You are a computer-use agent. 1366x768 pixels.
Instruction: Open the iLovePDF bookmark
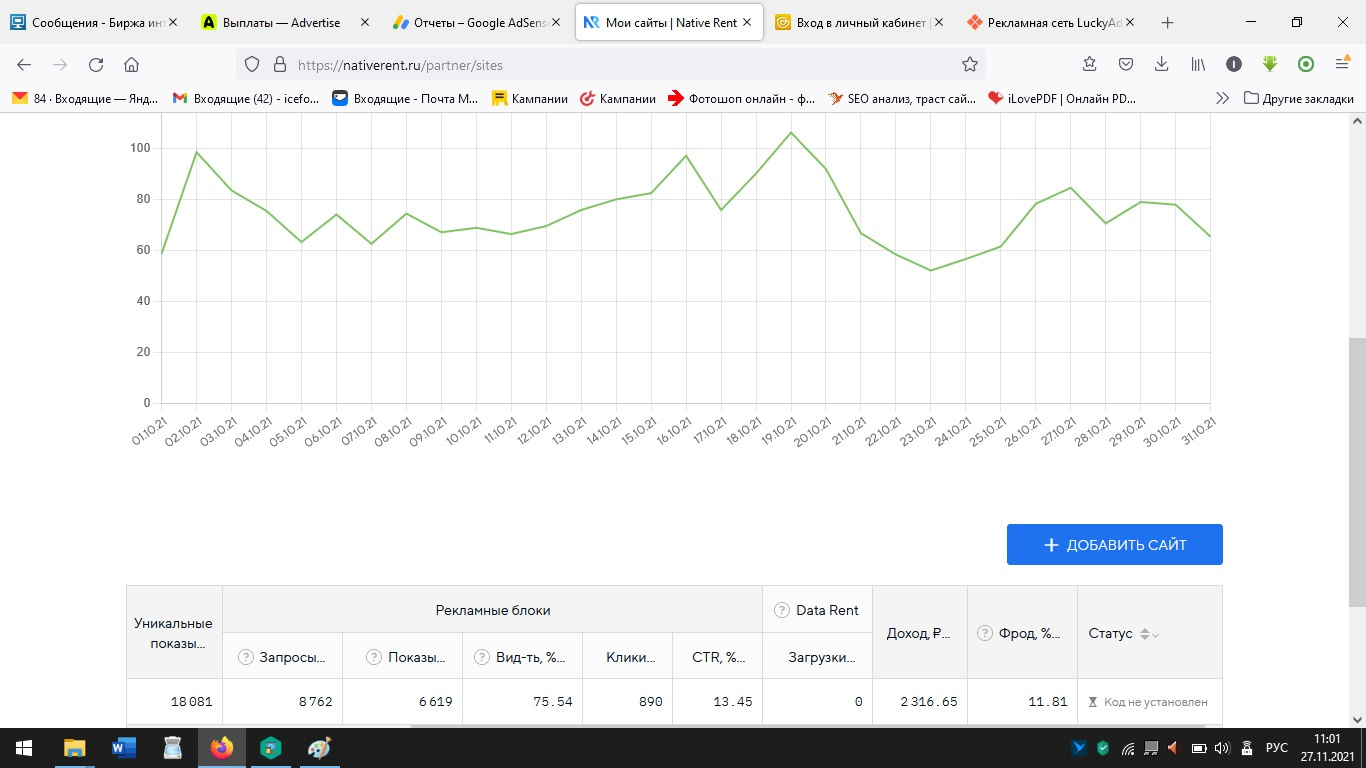(1061, 98)
